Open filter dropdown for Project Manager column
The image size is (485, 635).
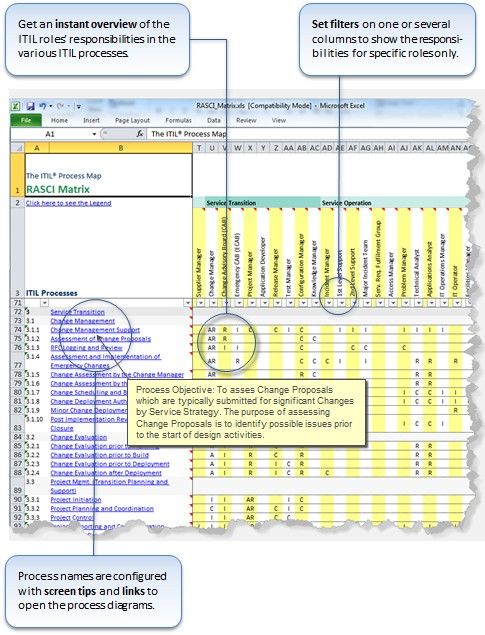251,303
